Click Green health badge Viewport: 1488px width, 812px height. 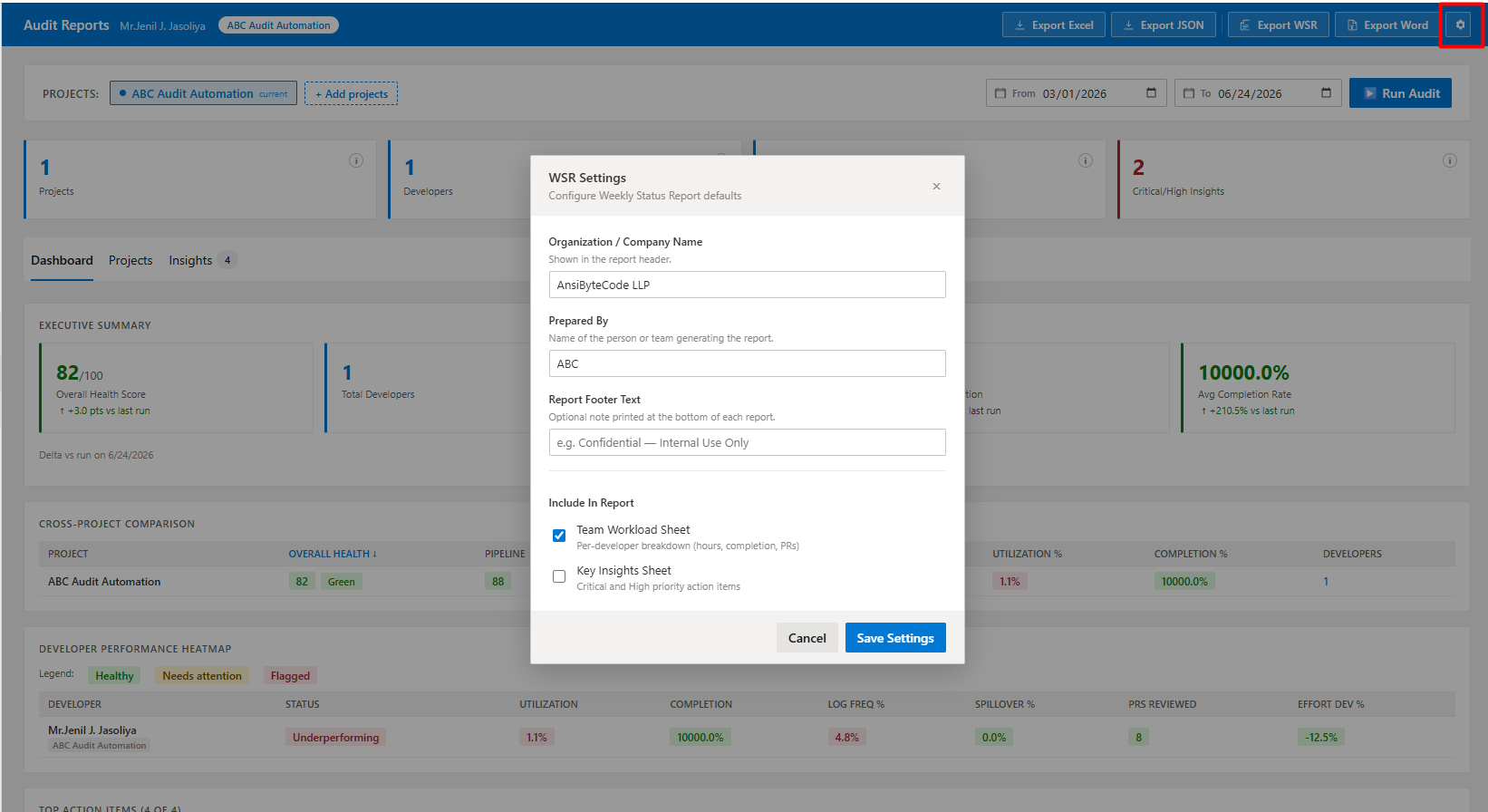click(342, 582)
